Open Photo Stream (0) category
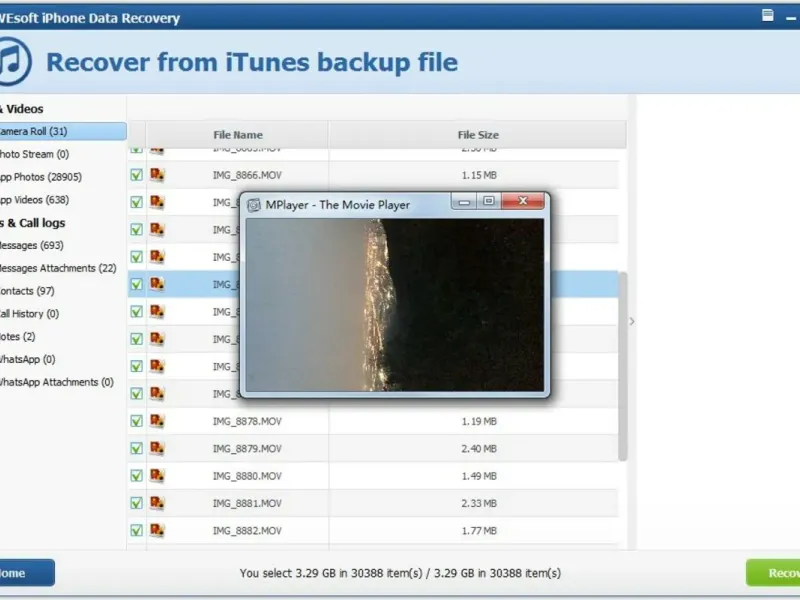The width and height of the screenshot is (800, 600). point(34,154)
